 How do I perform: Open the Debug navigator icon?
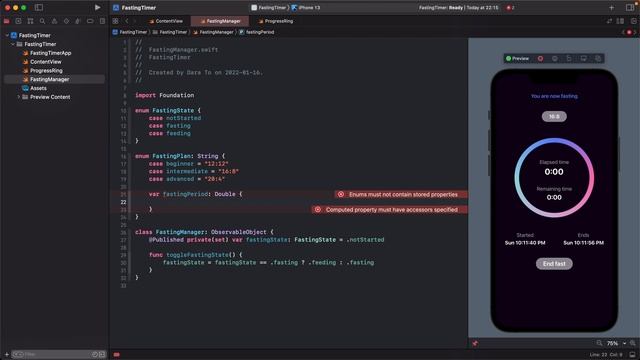pyautogui.click(x=78, y=21)
